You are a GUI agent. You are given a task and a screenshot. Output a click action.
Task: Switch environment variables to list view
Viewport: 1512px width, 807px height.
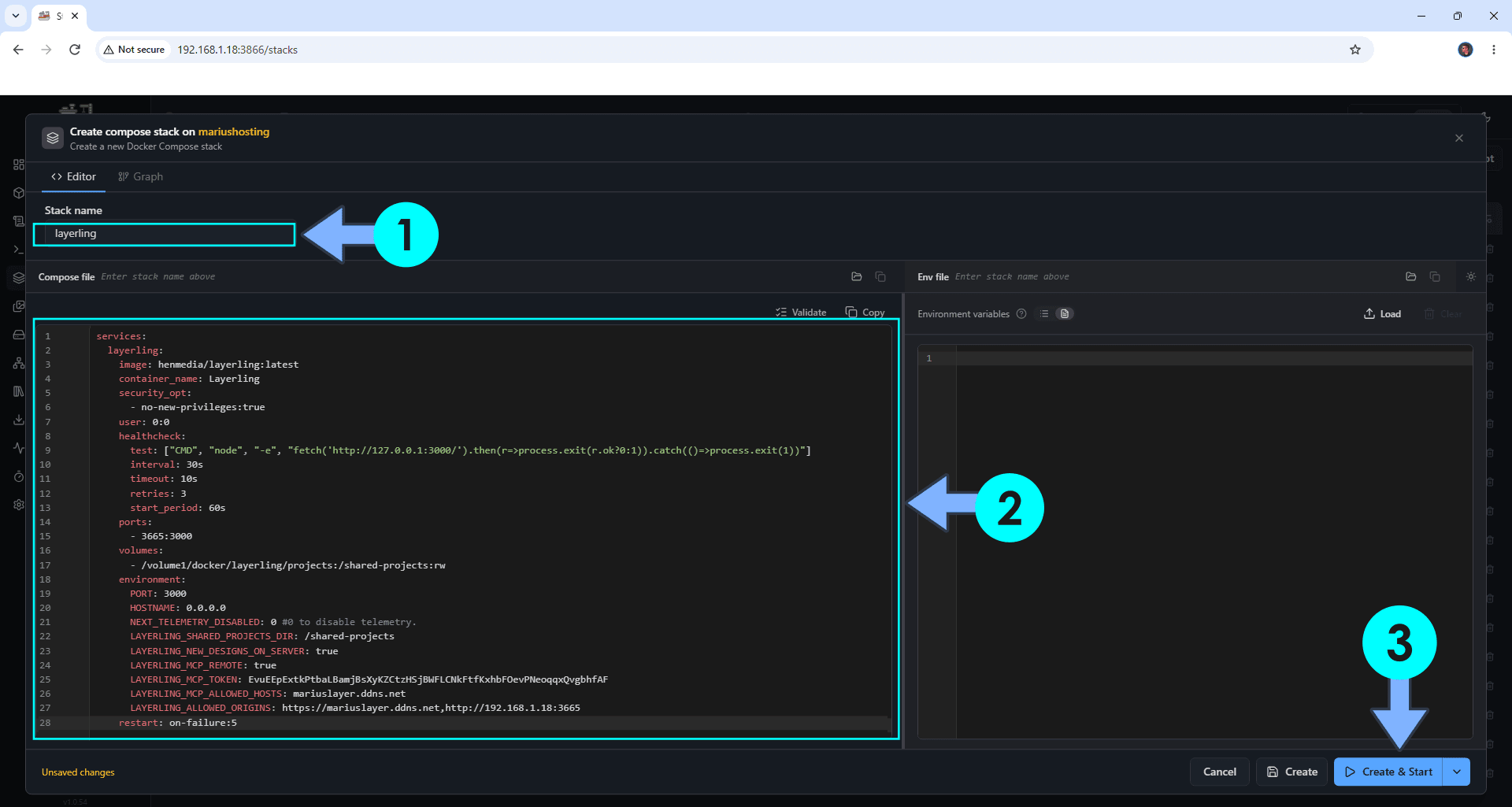[1044, 313]
